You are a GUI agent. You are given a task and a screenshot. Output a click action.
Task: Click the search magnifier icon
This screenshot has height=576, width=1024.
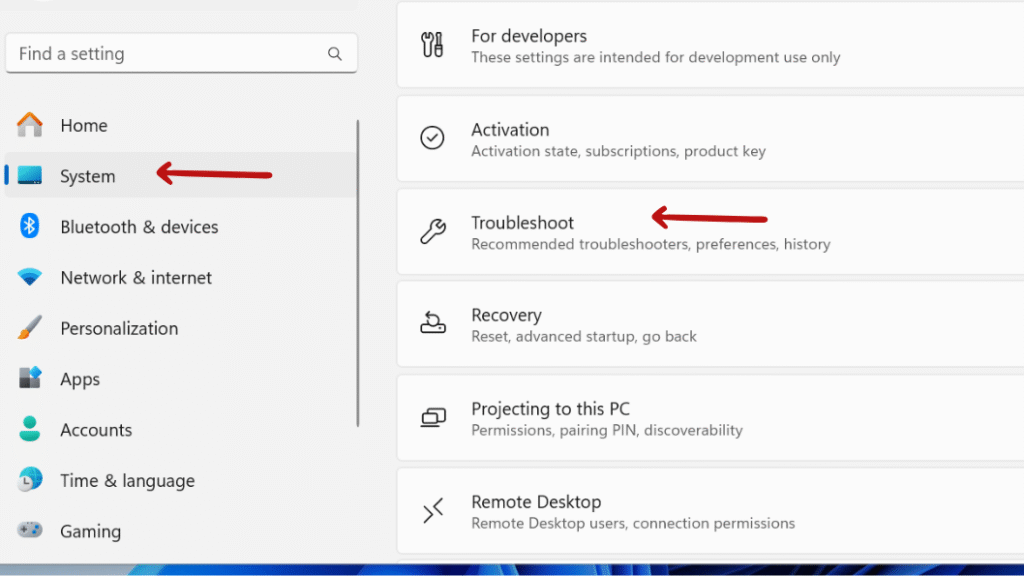pyautogui.click(x=335, y=54)
